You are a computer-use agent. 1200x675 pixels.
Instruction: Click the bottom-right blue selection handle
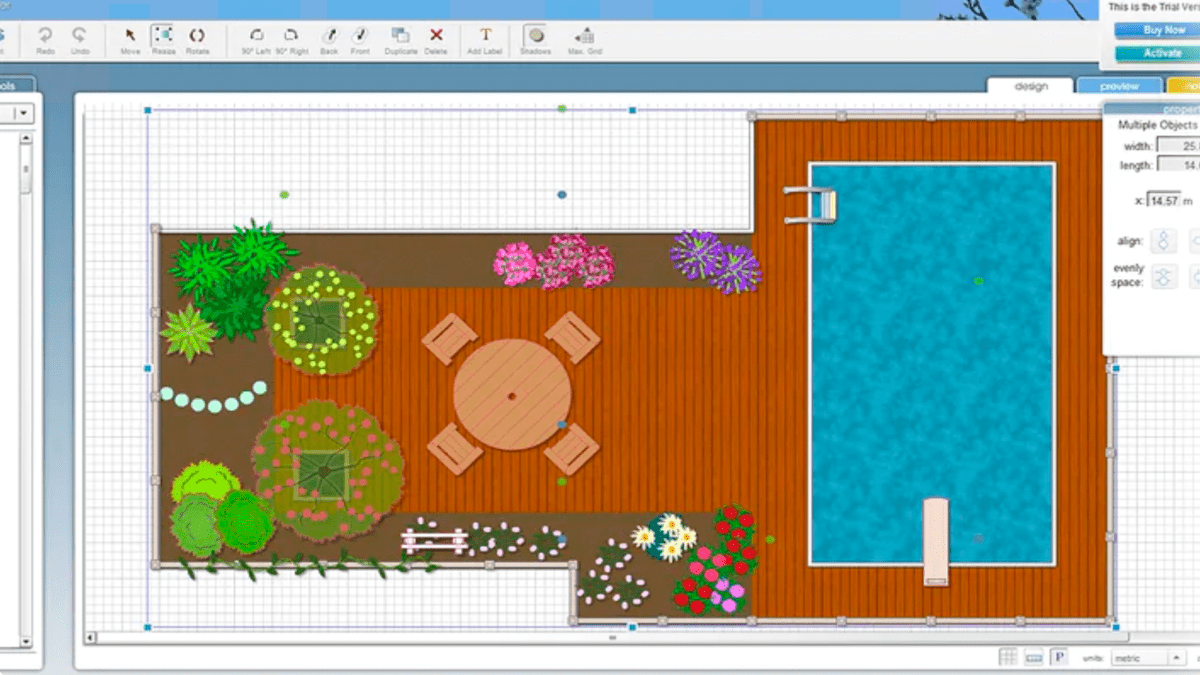coord(1115,626)
